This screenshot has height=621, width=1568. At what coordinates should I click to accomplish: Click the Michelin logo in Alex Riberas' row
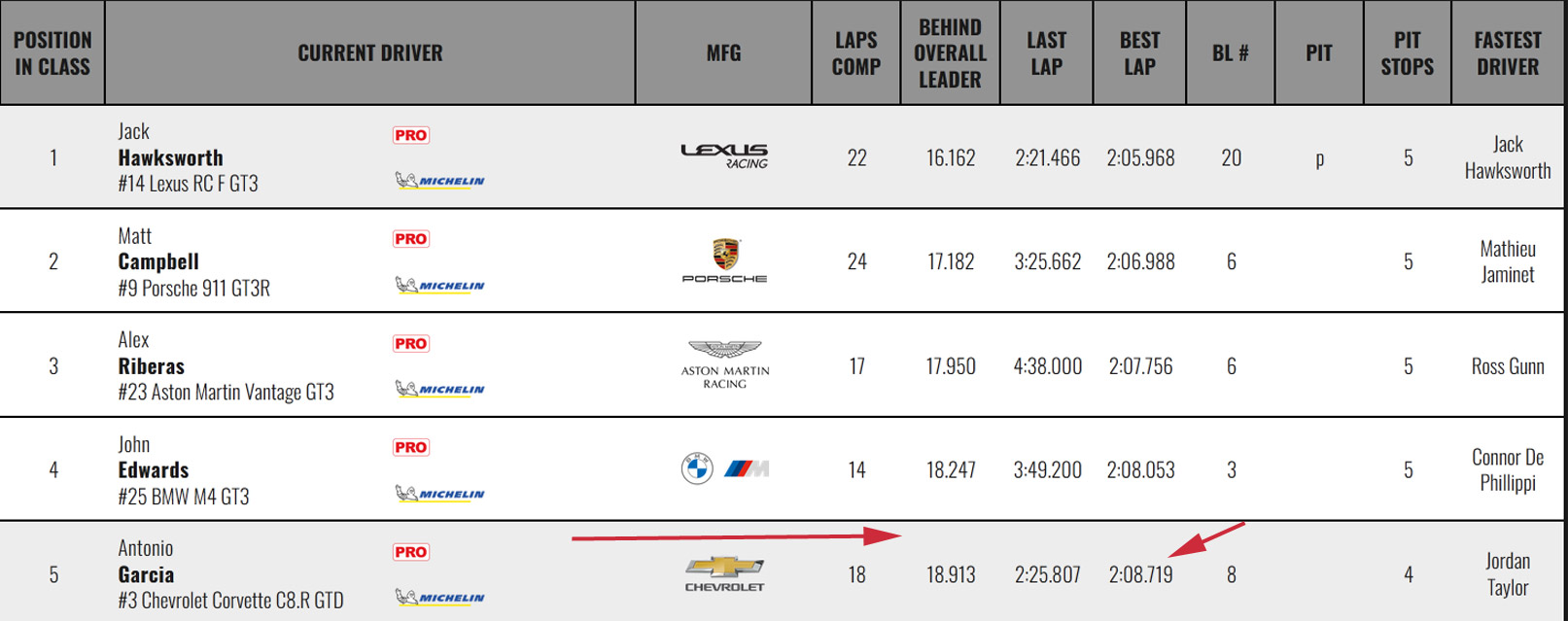pos(440,389)
